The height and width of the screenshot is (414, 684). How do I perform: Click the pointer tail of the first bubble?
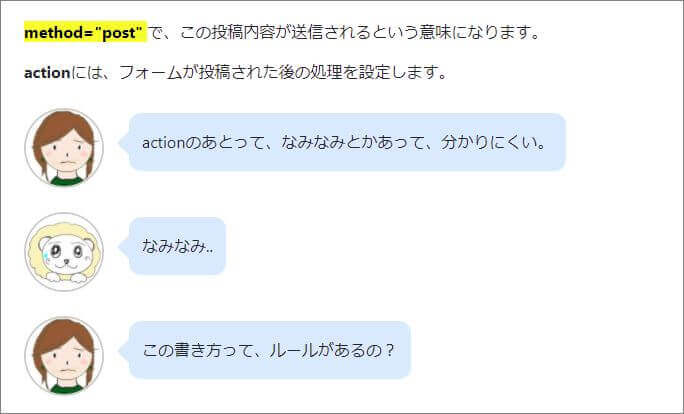[x=123, y=142]
